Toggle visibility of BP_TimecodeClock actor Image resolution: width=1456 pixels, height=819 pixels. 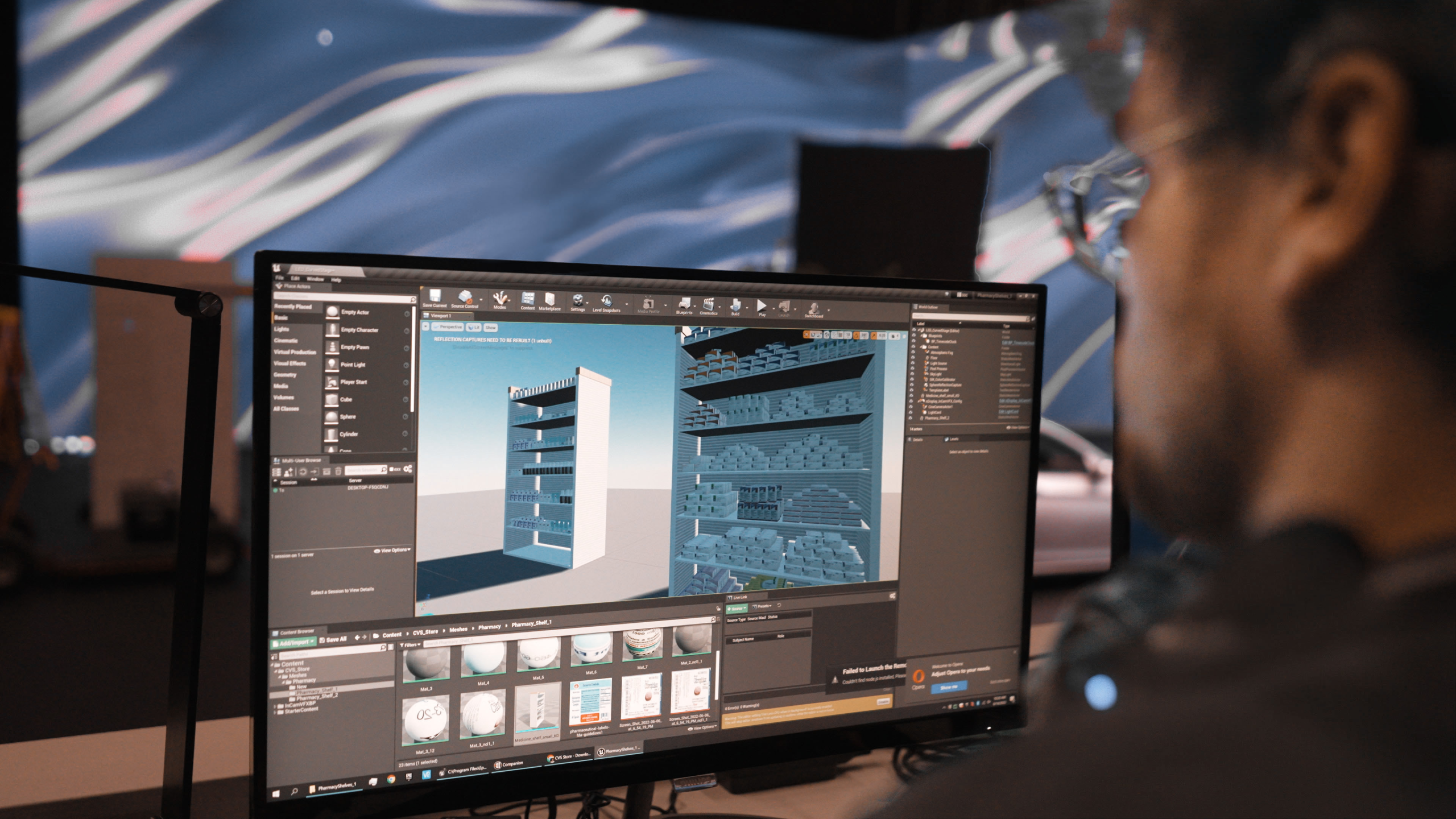[914, 341]
